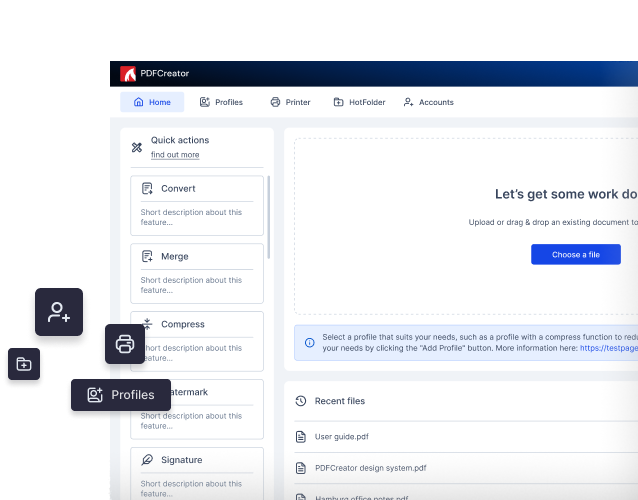Click the quick actions vertical scrollbar
This screenshot has height=500, width=638.
pos(269,217)
